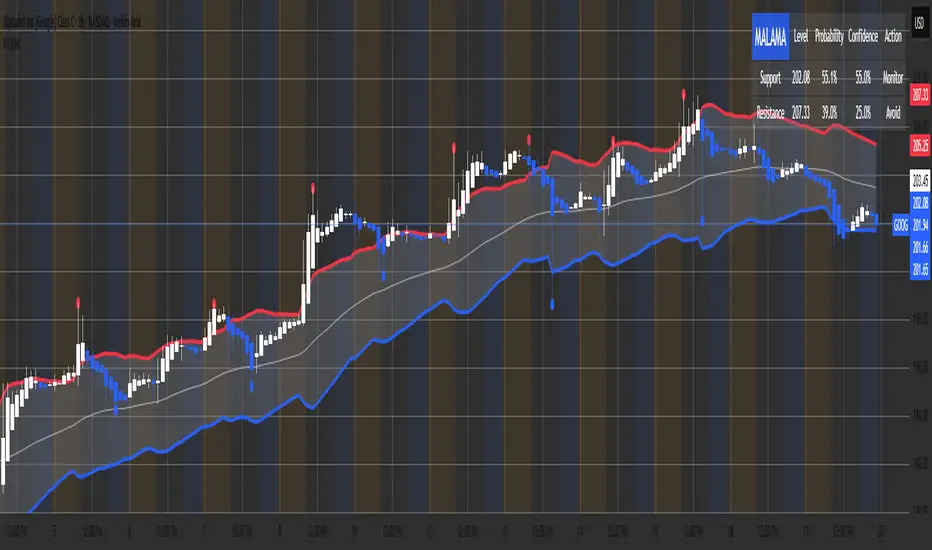The image size is (932, 550).
Task: Click the blue MALAMA table header
Action: (x=770, y=36)
